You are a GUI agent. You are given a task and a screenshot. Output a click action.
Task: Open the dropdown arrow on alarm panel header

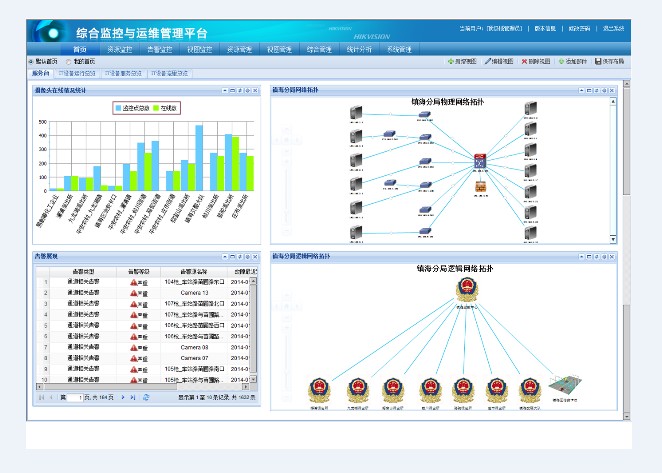tap(224, 257)
